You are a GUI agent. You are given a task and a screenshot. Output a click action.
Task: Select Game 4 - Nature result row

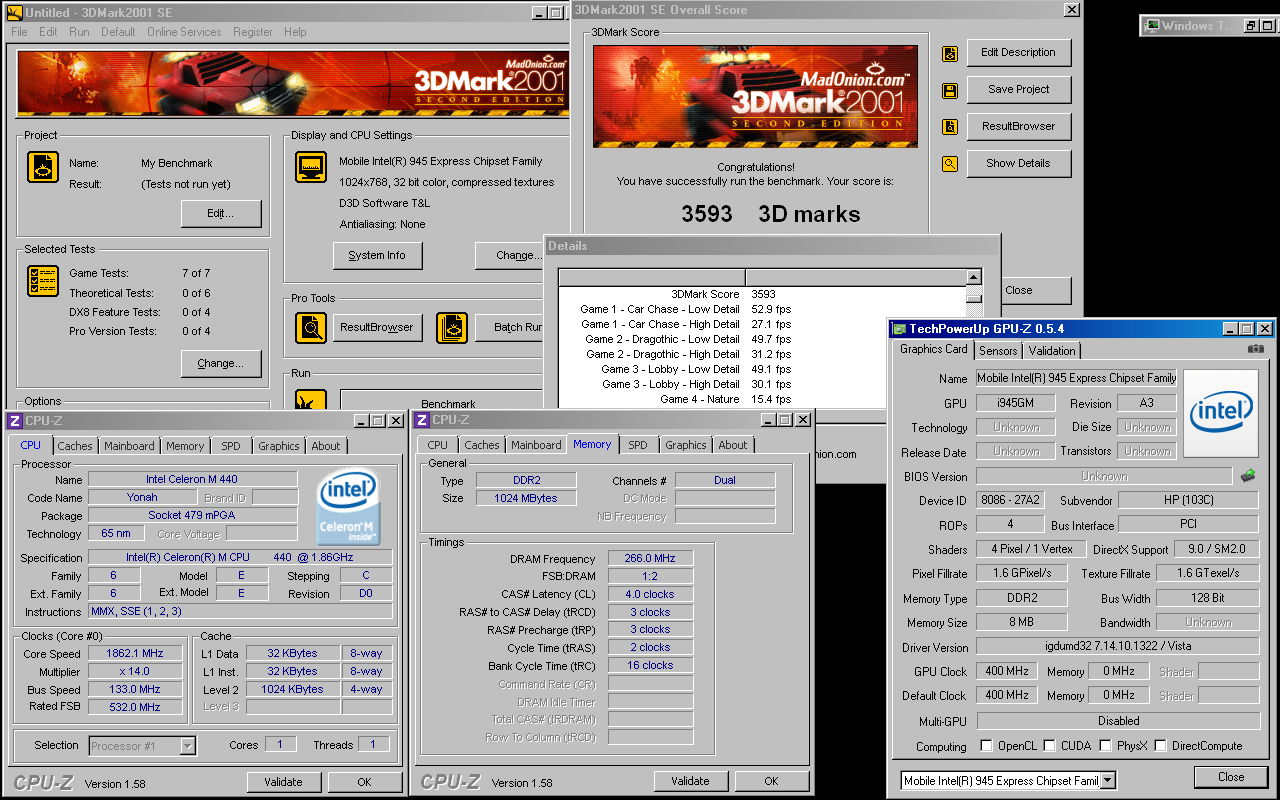point(762,399)
